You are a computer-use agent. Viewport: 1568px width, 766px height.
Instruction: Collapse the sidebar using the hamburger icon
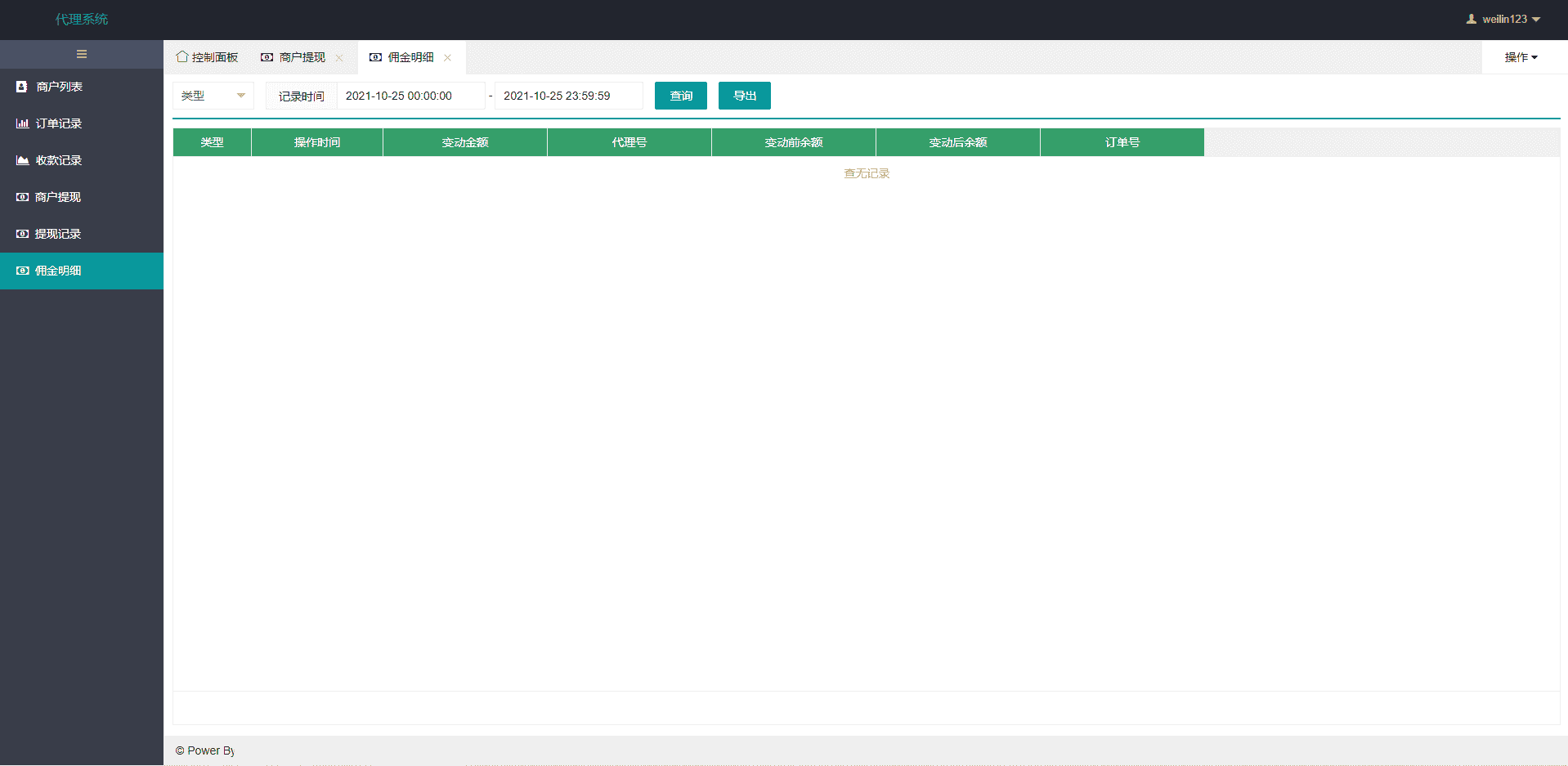point(82,54)
